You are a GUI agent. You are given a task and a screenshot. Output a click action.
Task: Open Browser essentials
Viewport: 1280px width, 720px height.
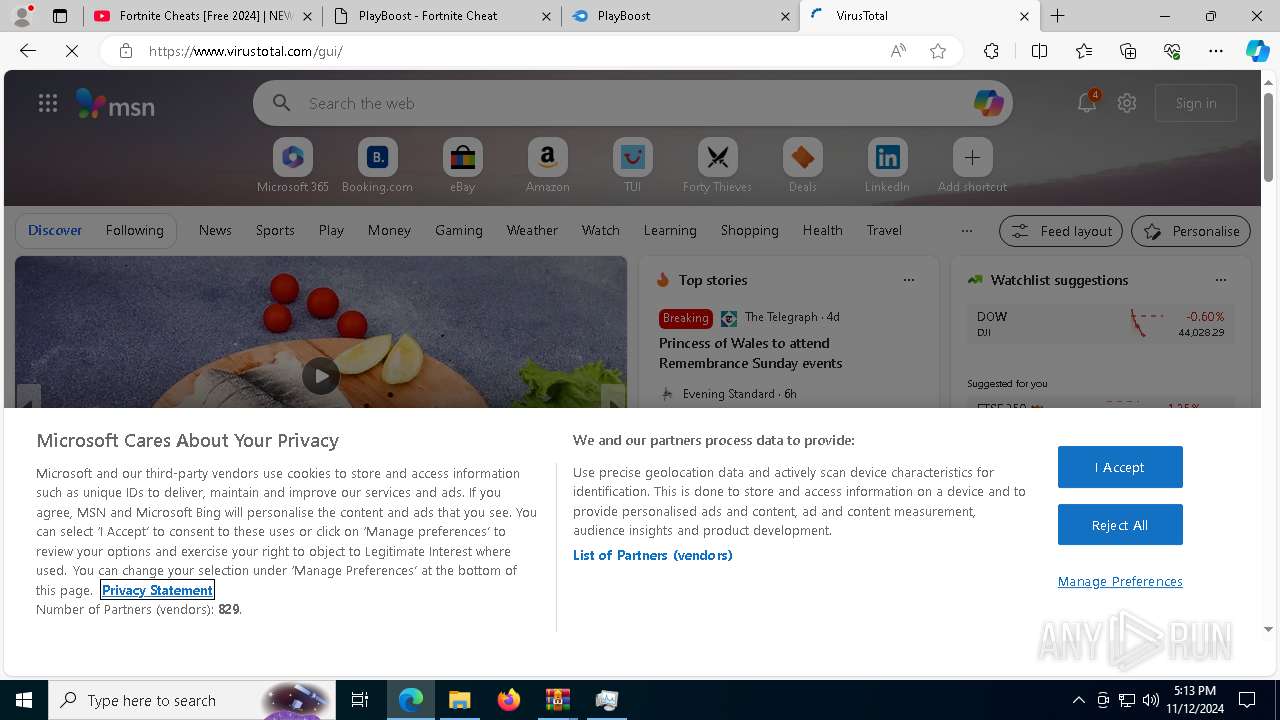tap(1172, 51)
